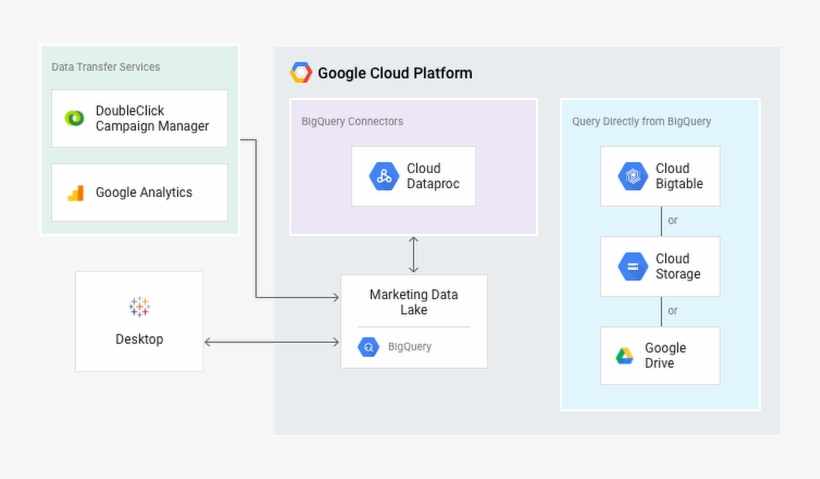Click the Cloud Storage blue hexagon icon
Image resolution: width=820 pixels, height=479 pixels.
coord(633,267)
